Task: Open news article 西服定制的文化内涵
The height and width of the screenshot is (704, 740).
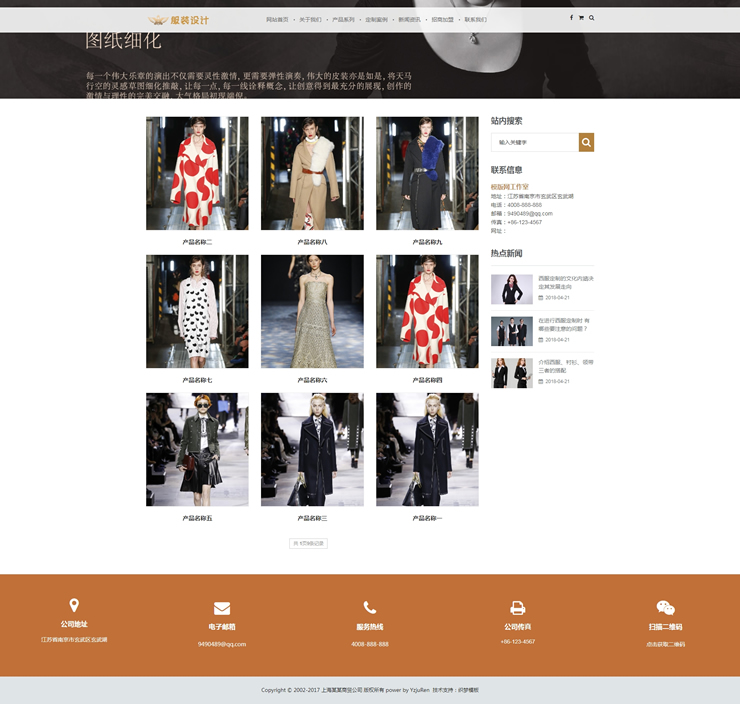Action: click(565, 282)
